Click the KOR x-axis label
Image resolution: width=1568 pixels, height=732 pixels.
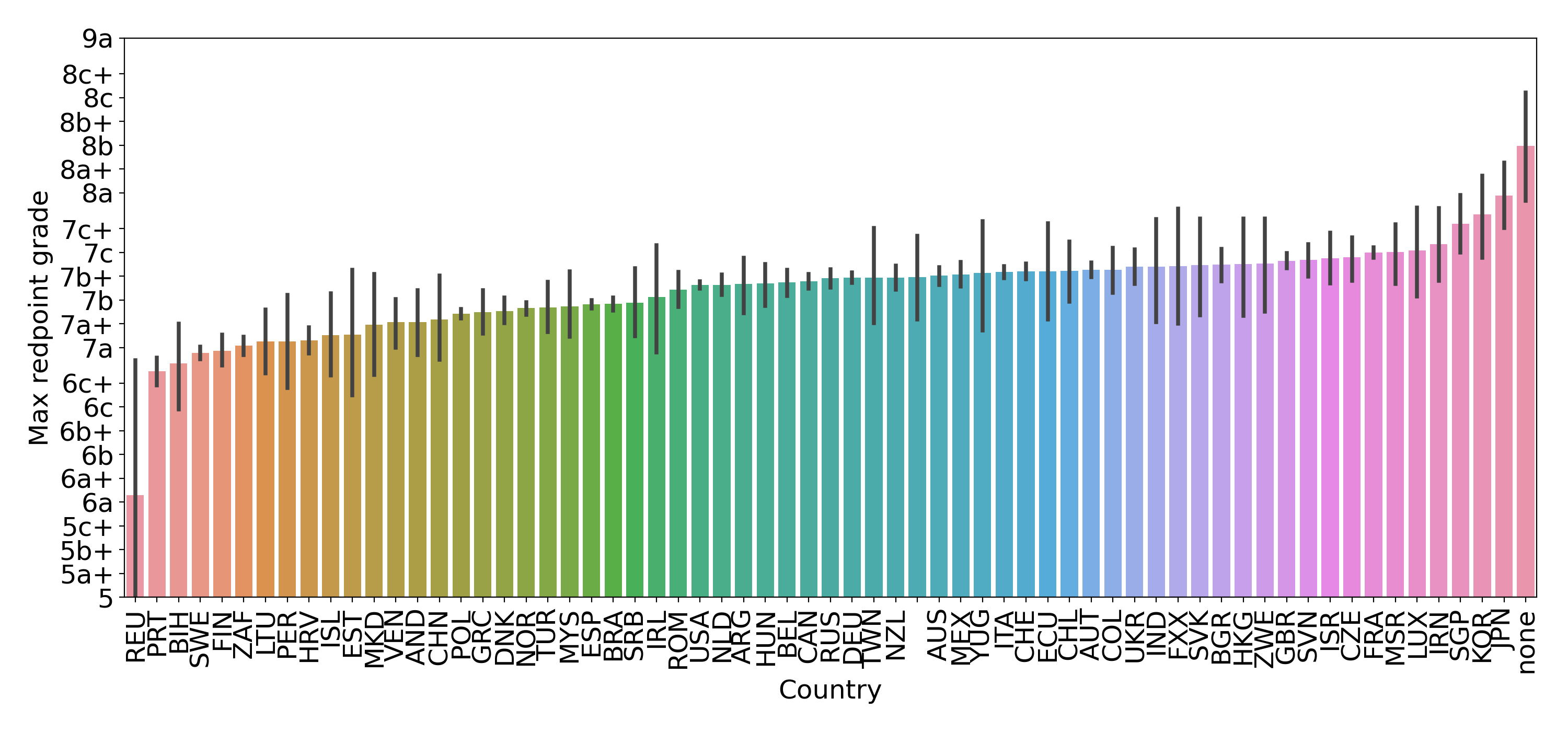pos(1482,637)
